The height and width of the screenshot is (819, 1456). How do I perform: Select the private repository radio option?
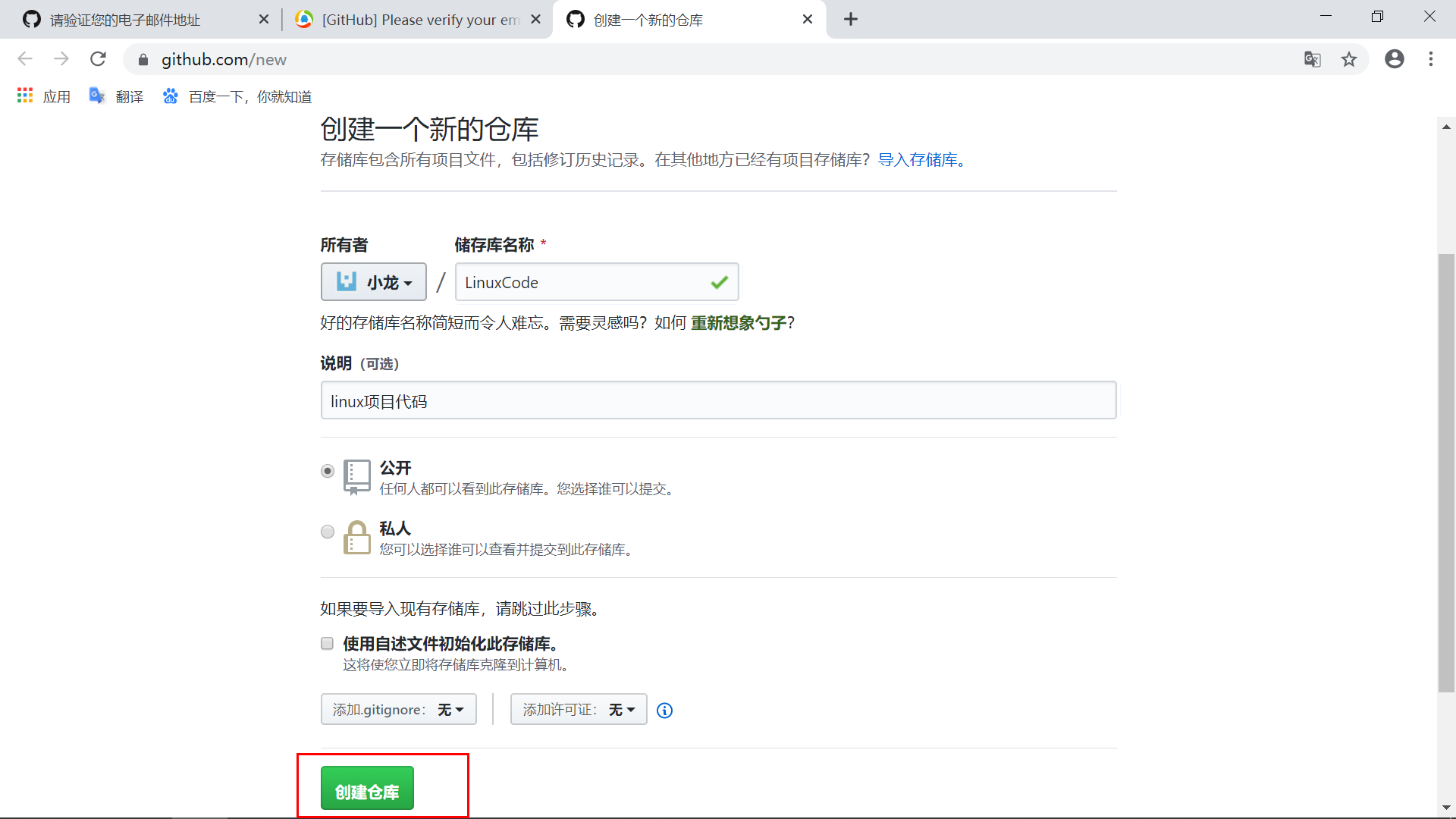pyautogui.click(x=328, y=532)
